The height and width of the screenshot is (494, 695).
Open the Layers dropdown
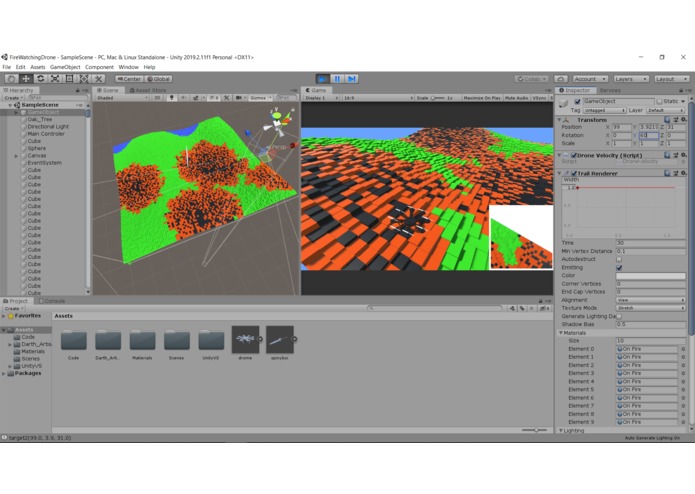(x=631, y=79)
